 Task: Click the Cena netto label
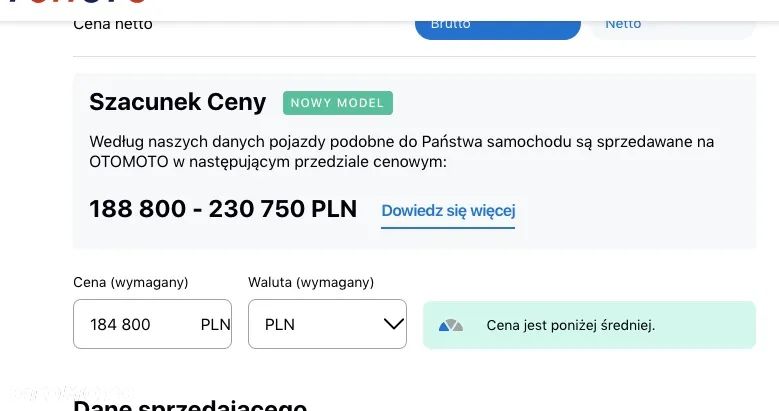click(x=113, y=23)
